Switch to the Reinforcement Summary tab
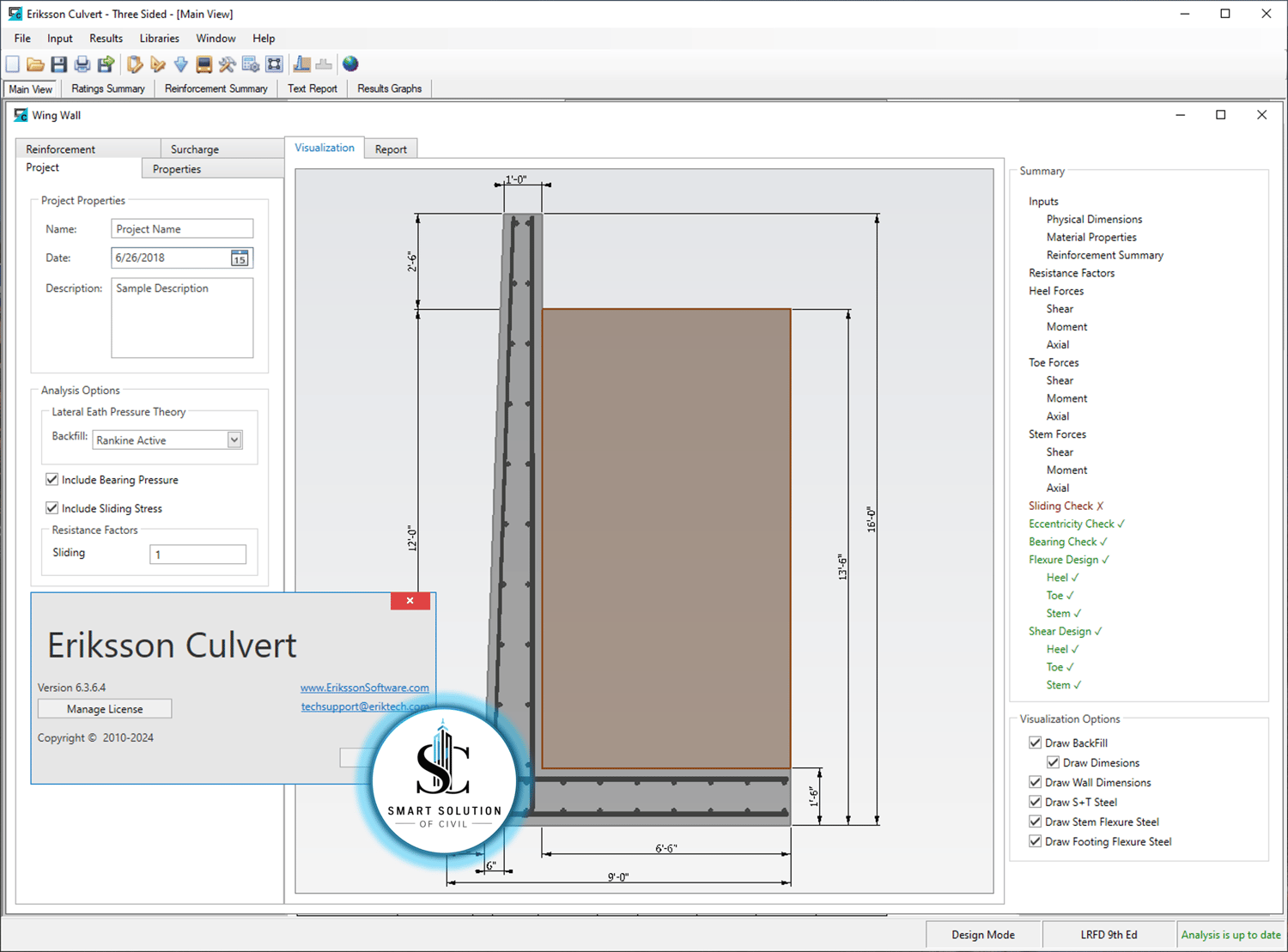The height and width of the screenshot is (952, 1288). [x=216, y=88]
